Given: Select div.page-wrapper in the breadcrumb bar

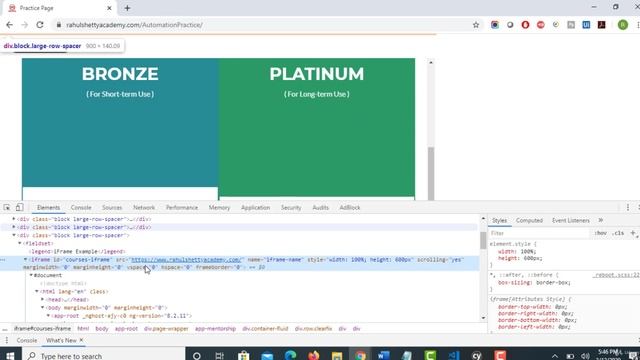Looking at the screenshot, I should 166,329.
